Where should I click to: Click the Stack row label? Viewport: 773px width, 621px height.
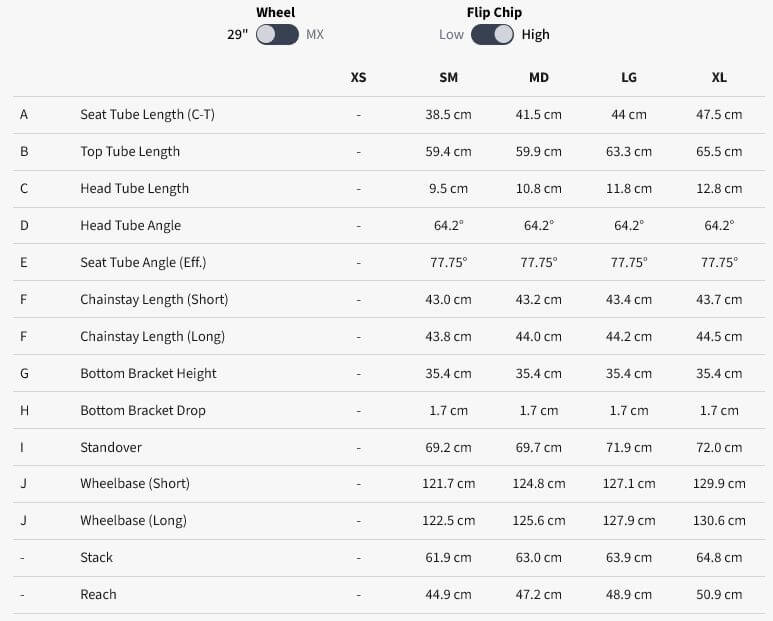pos(96,558)
